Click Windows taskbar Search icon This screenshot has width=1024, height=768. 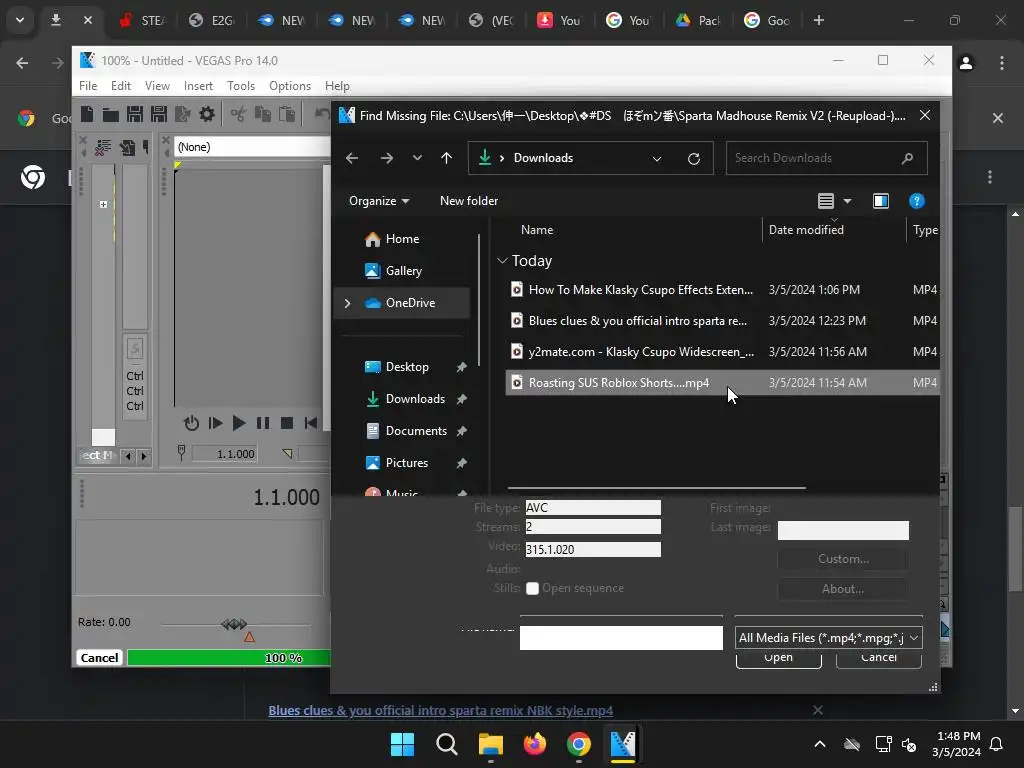(x=447, y=744)
